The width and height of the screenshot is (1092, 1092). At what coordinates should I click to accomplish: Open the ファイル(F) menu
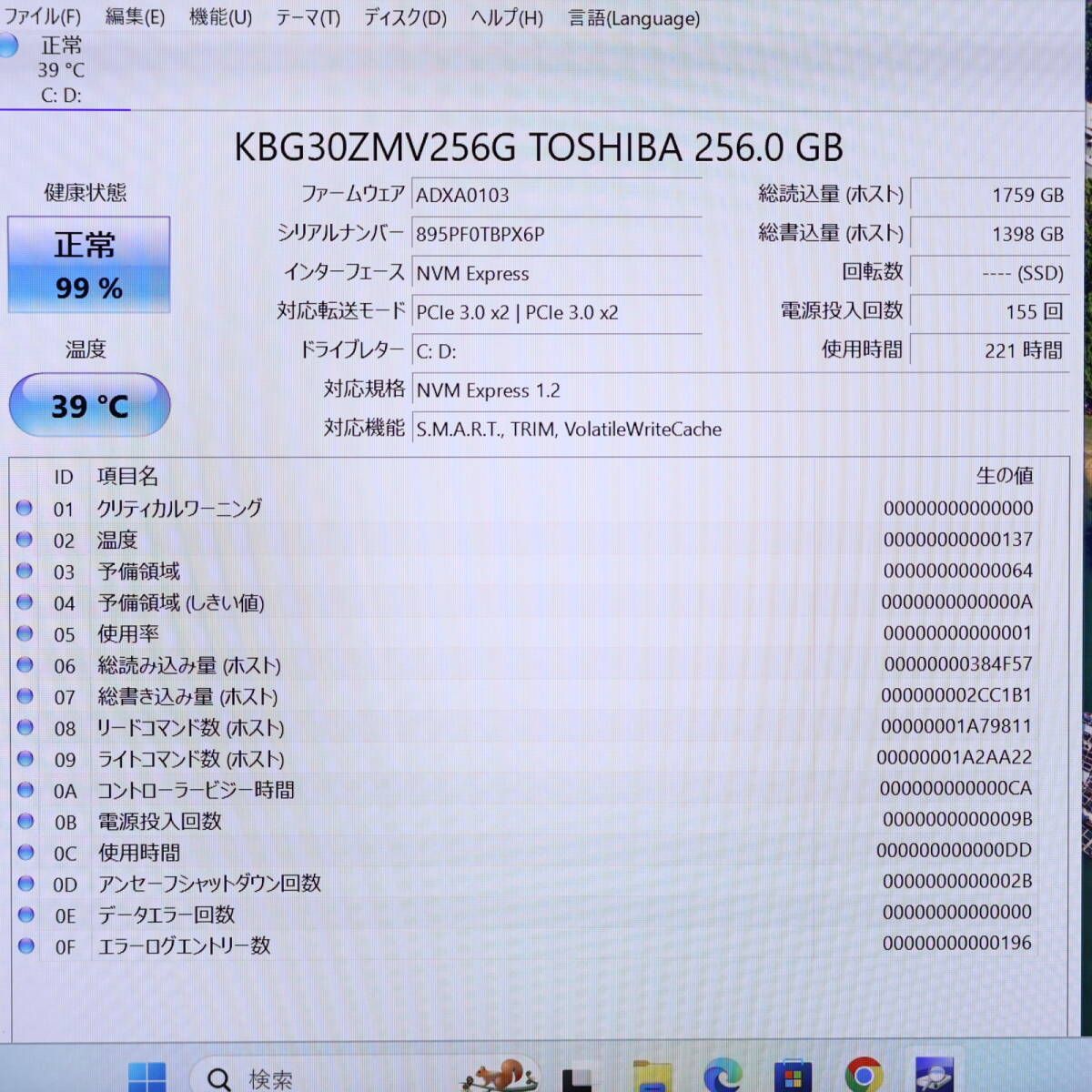tap(43, 17)
